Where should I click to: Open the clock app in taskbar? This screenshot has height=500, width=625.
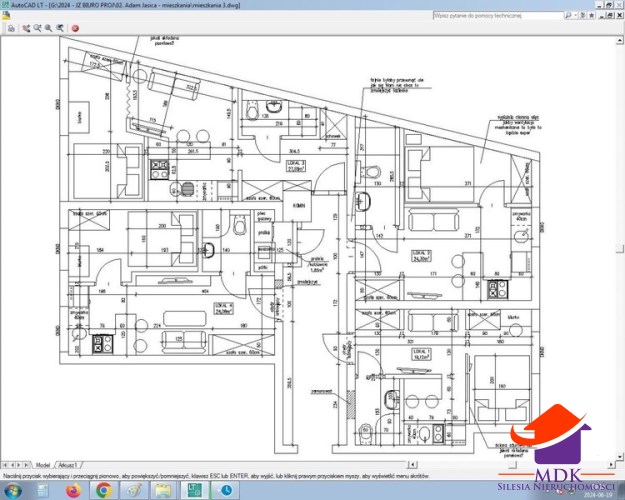click(226, 490)
